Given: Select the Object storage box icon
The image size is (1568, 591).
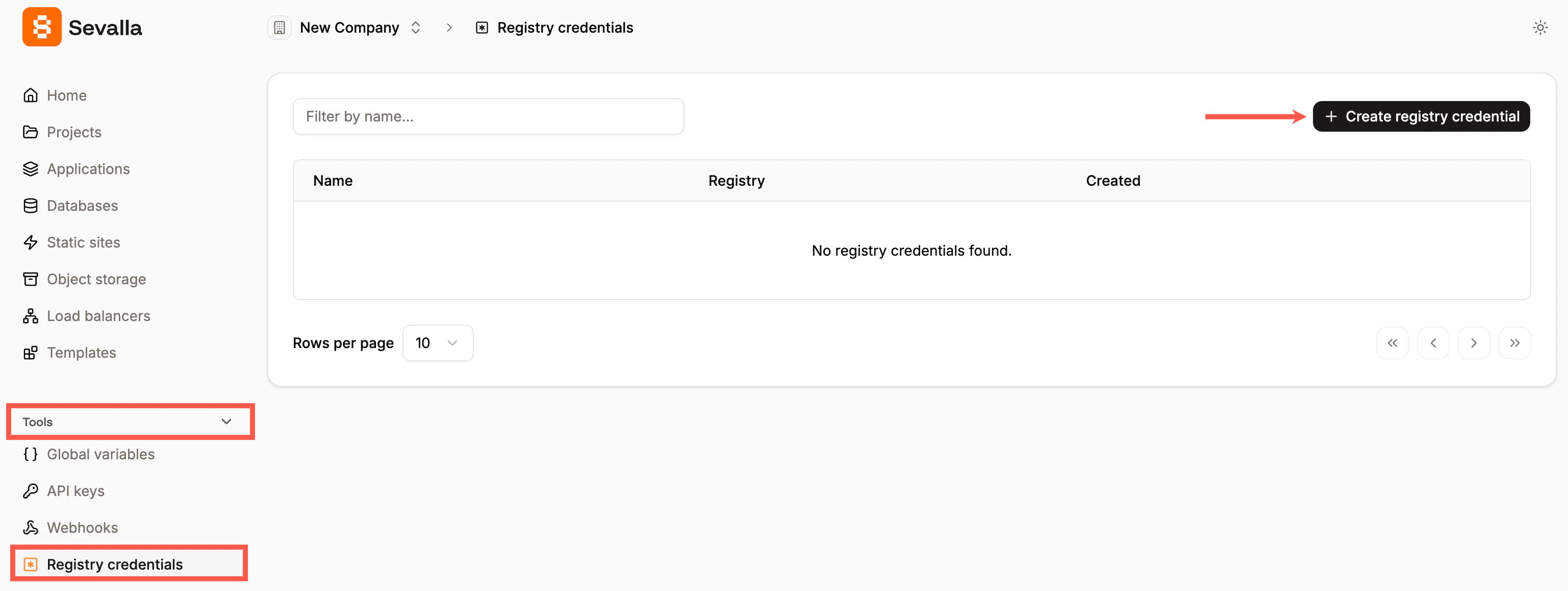Looking at the screenshot, I should click(x=31, y=279).
